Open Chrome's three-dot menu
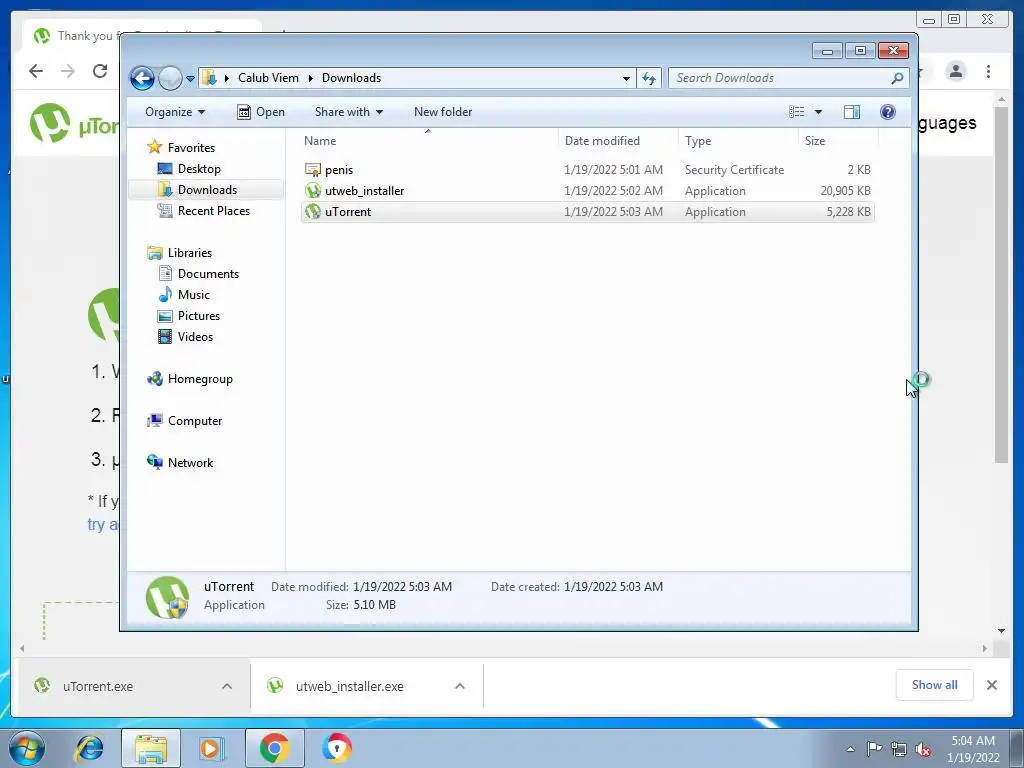Image resolution: width=1024 pixels, height=768 pixels. click(989, 71)
